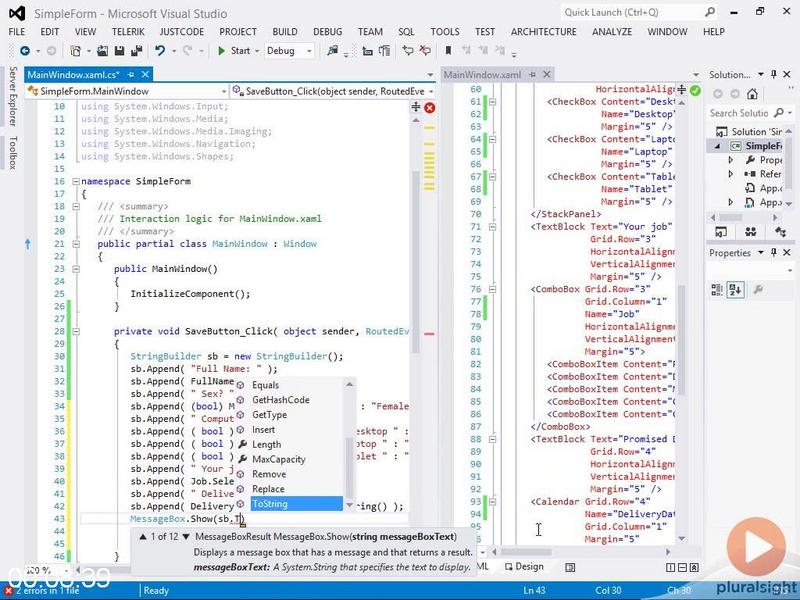Switch to the Design tab in the XAML editor
Screen dimensions: 800x600
524,566
